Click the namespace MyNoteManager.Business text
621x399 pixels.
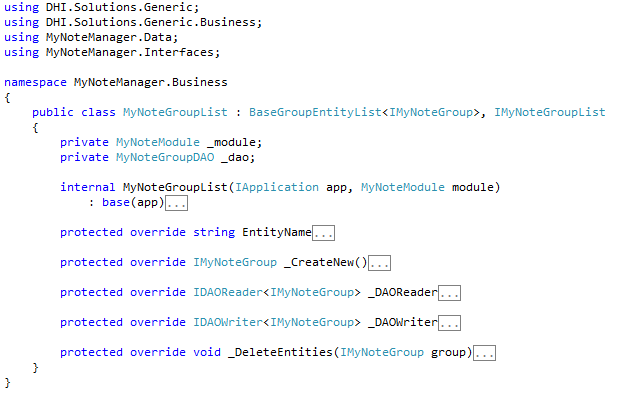(x=116, y=82)
